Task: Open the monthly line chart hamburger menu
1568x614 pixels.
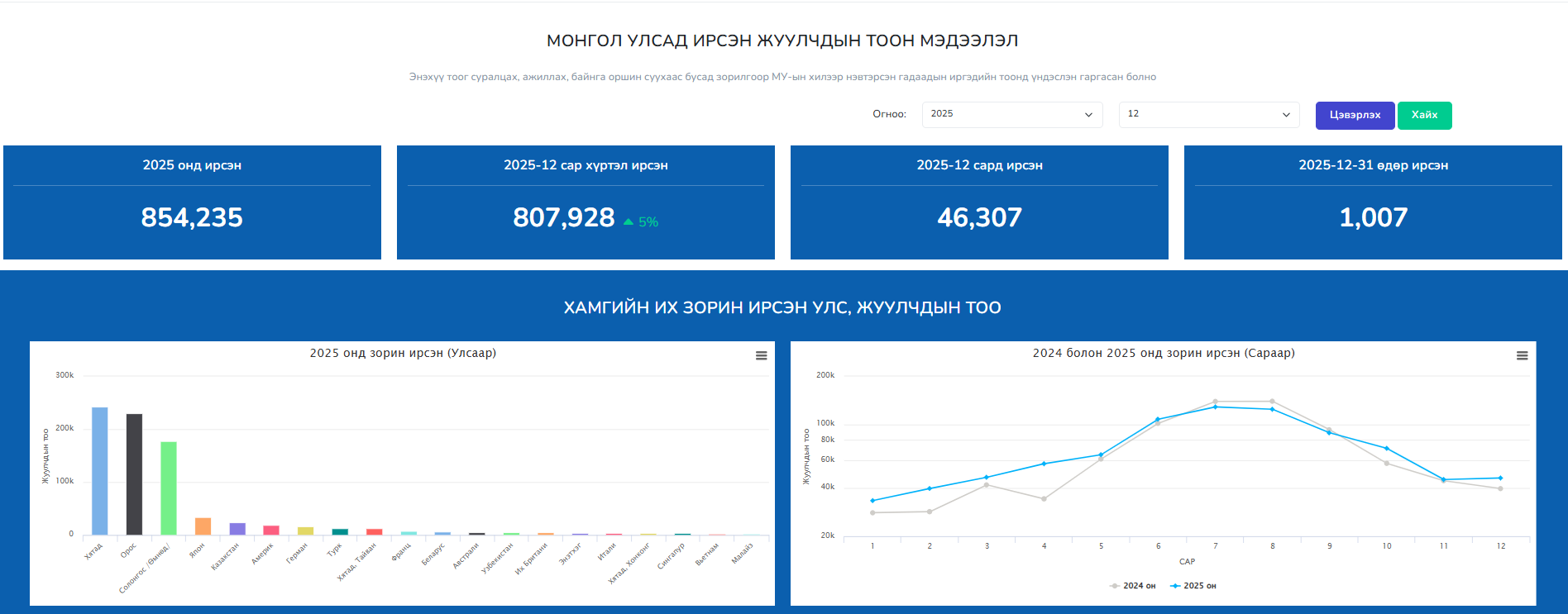Action: 1522,355
